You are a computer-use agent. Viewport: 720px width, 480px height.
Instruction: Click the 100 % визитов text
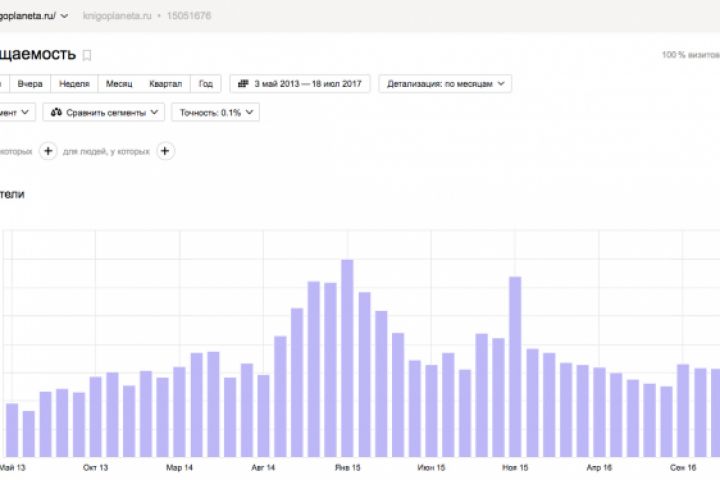click(691, 55)
